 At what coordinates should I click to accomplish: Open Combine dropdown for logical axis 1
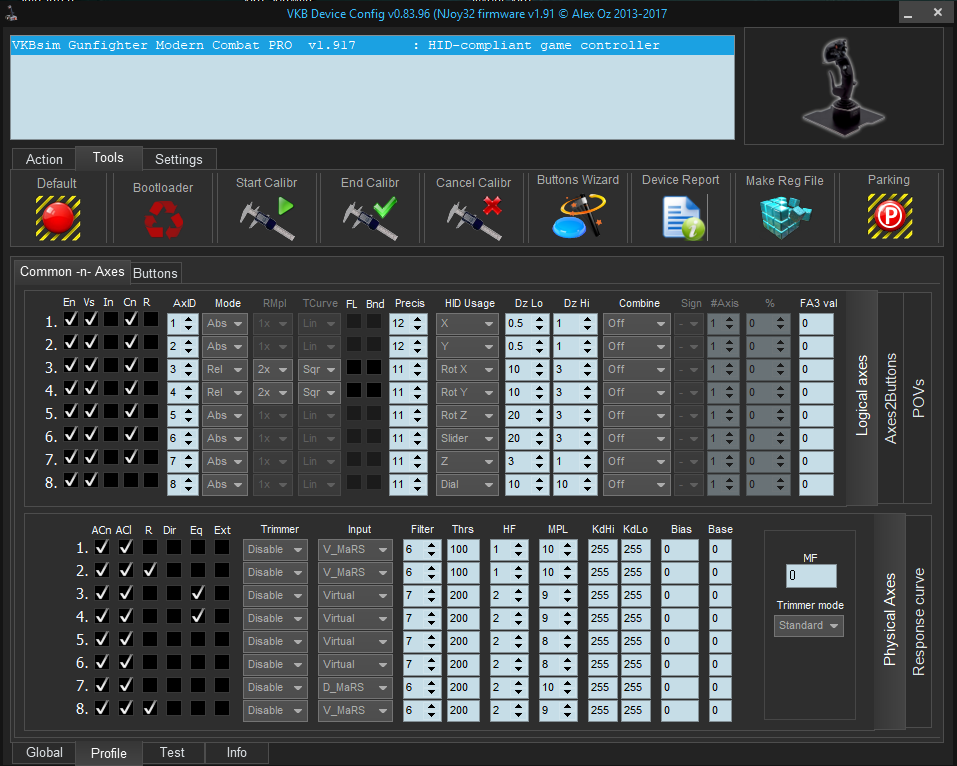coord(636,323)
